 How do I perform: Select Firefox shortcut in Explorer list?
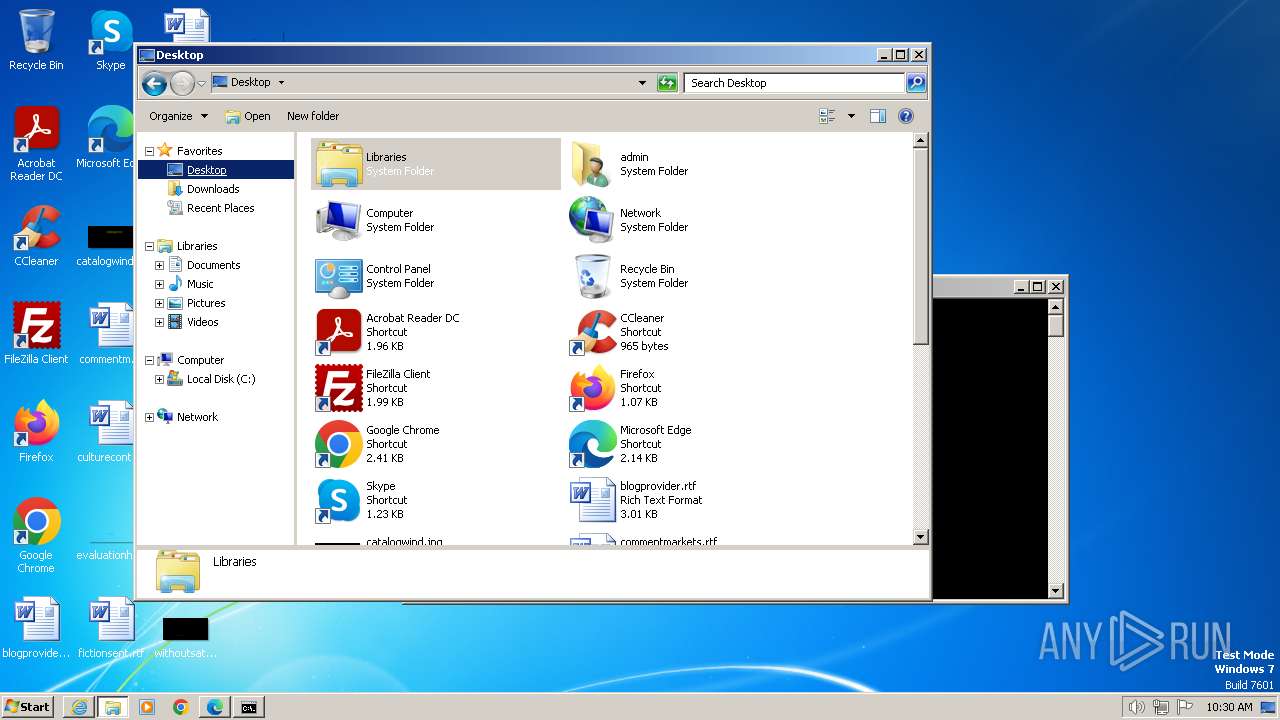click(x=592, y=388)
